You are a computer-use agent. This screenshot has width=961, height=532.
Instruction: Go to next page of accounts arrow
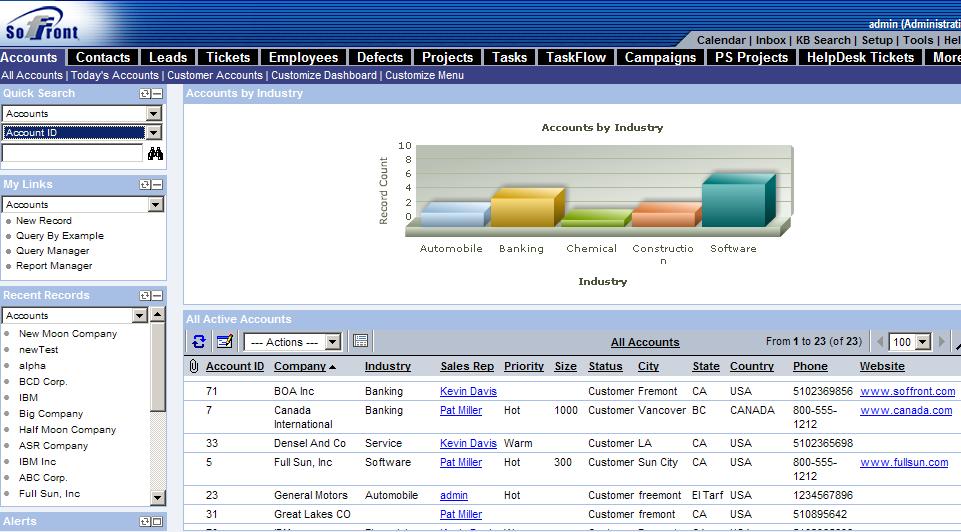point(942,341)
